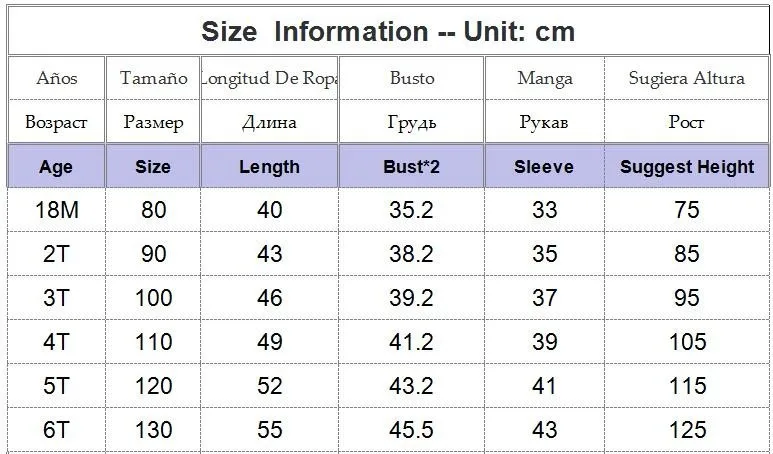This screenshot has height=454, width=773.
Task: Click the 35.2 bust value
Action: click(411, 210)
